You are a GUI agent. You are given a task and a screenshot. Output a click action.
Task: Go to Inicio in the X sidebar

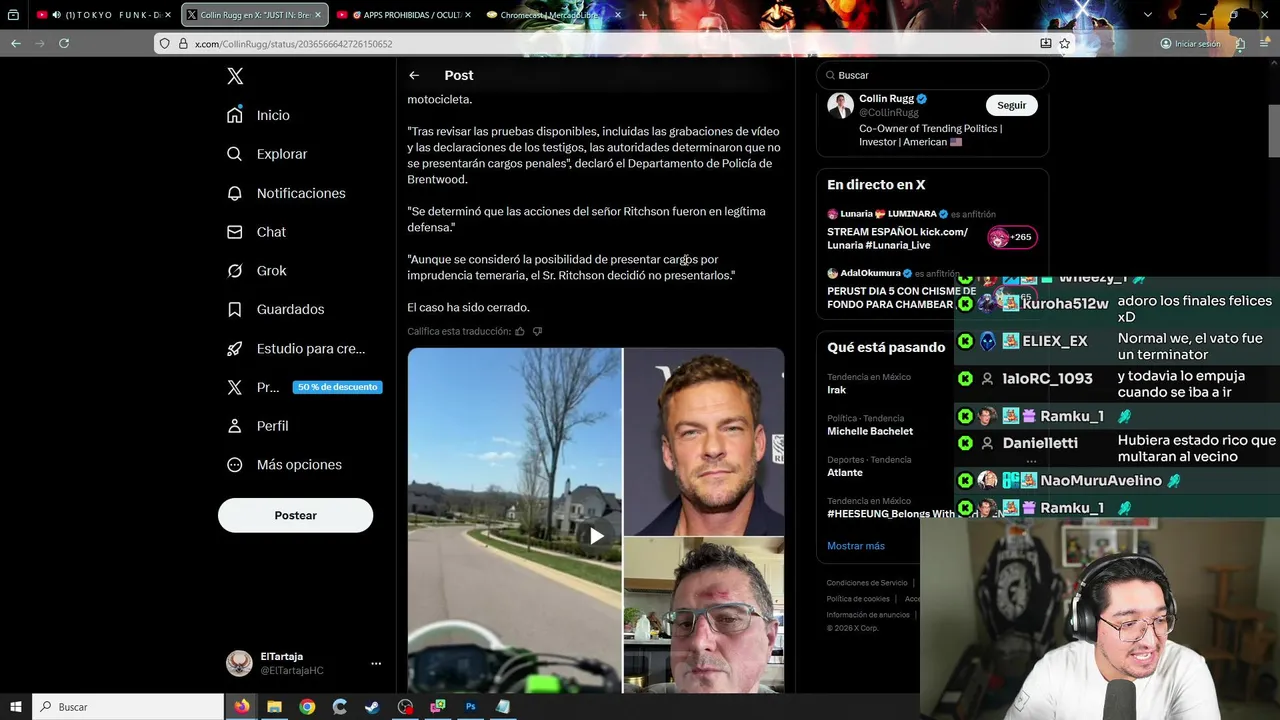(258, 115)
